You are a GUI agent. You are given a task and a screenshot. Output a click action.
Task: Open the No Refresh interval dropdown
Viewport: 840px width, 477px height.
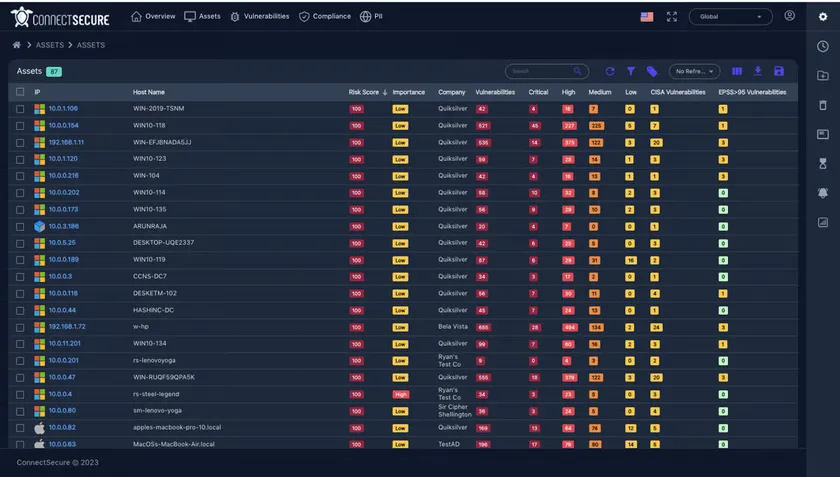694,71
